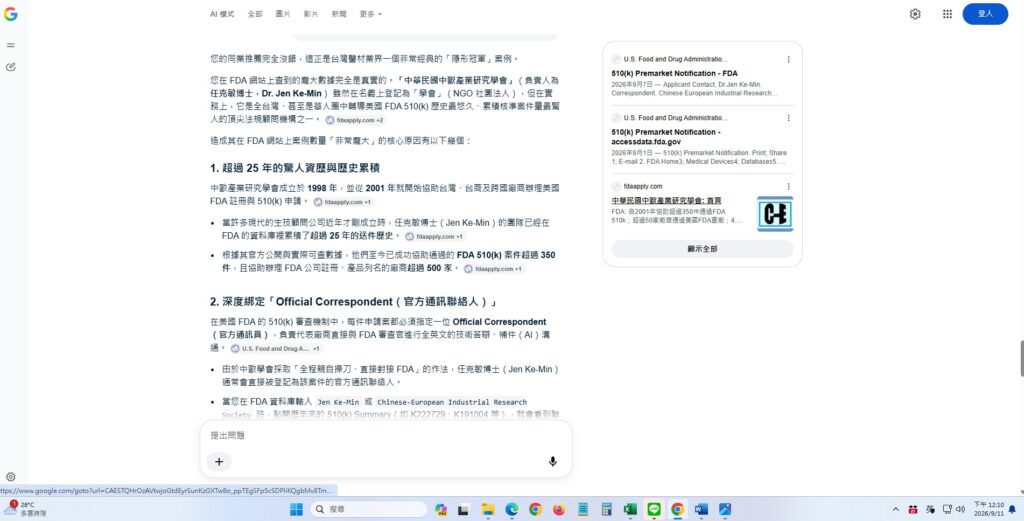1024x521 pixels.
Task: Focus the 提出問題 input field
Action: pyautogui.click(x=385, y=435)
